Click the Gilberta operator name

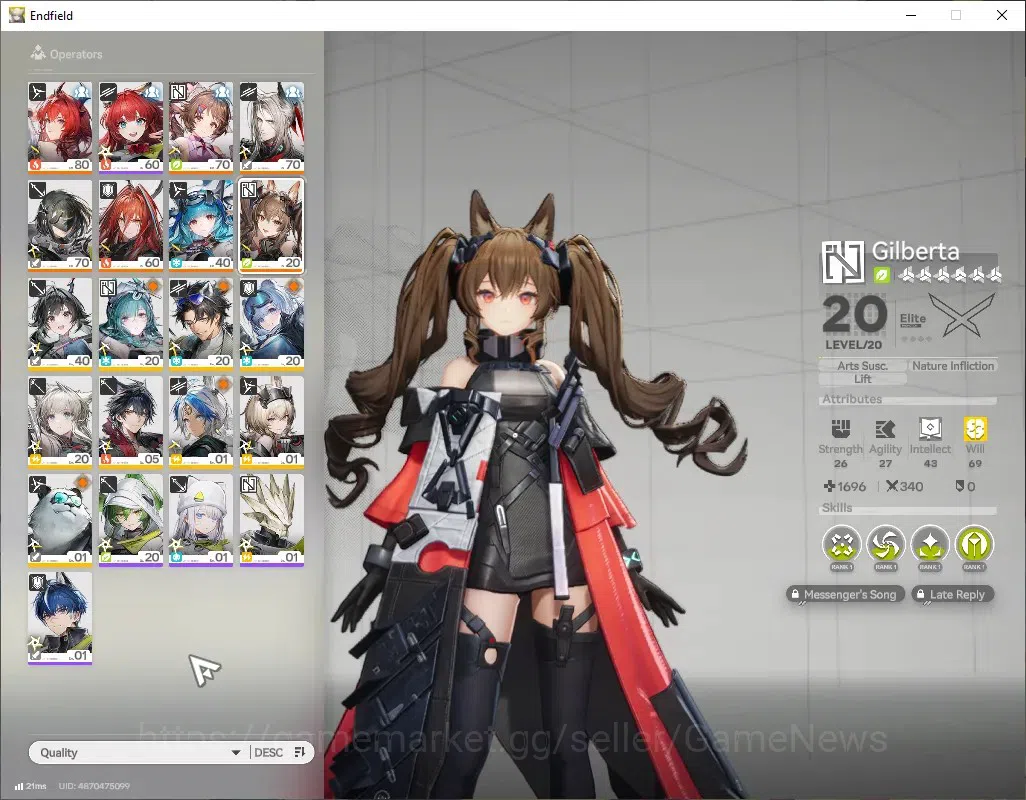point(915,251)
